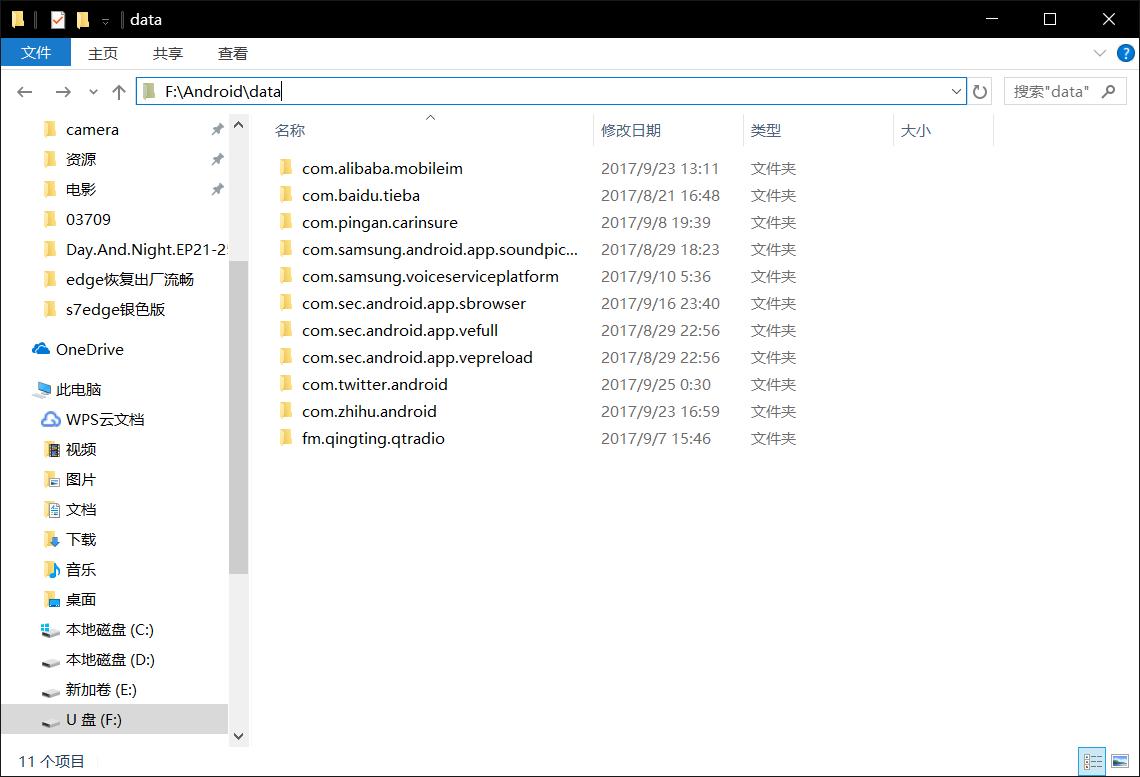The image size is (1140, 777).
Task: Click the forward navigation arrow
Action: 62,91
